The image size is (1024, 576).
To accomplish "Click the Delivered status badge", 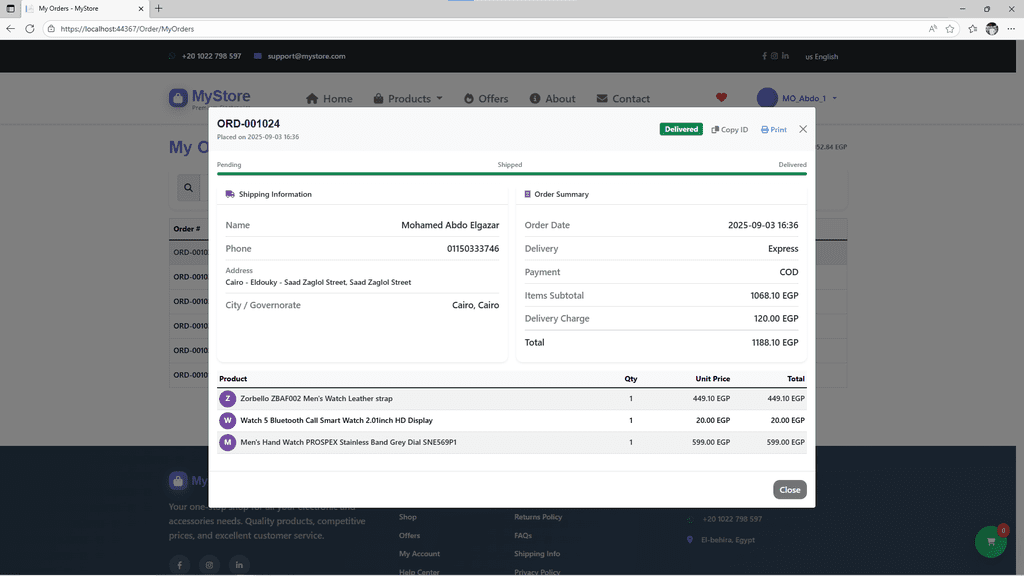I will click(681, 129).
